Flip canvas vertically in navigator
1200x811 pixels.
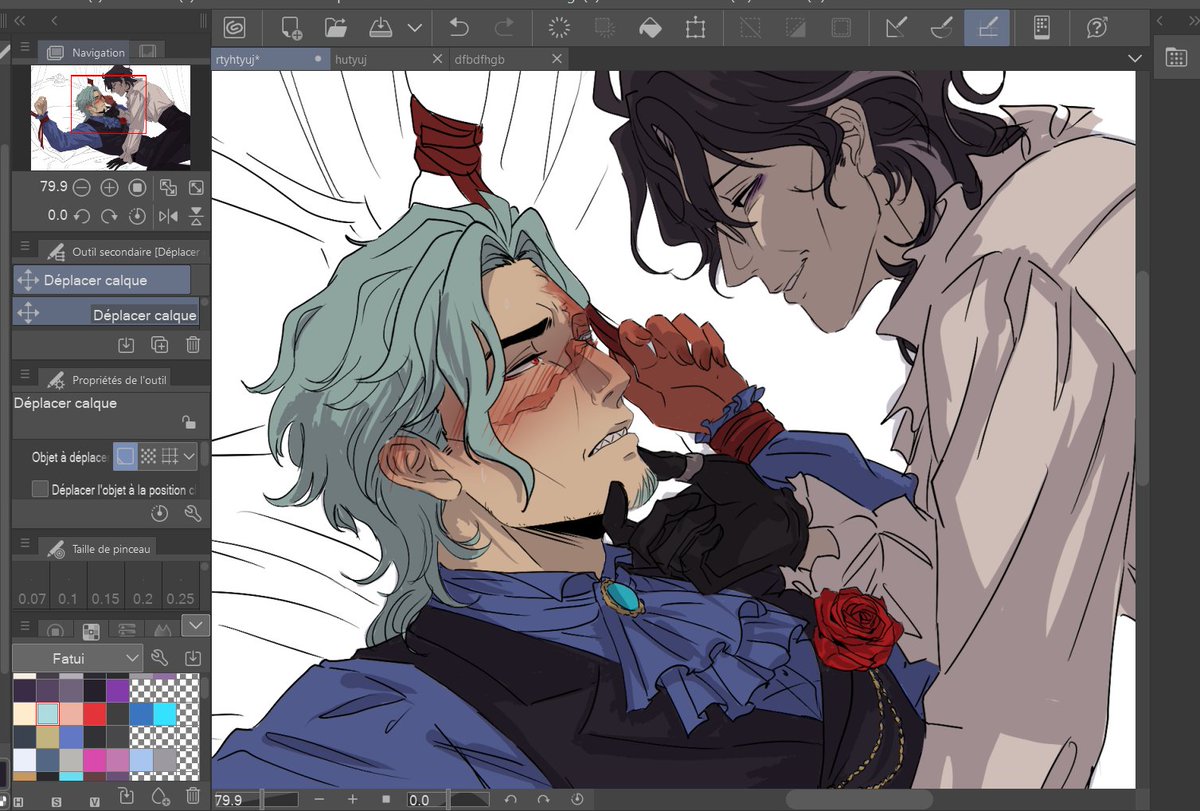(x=196, y=215)
